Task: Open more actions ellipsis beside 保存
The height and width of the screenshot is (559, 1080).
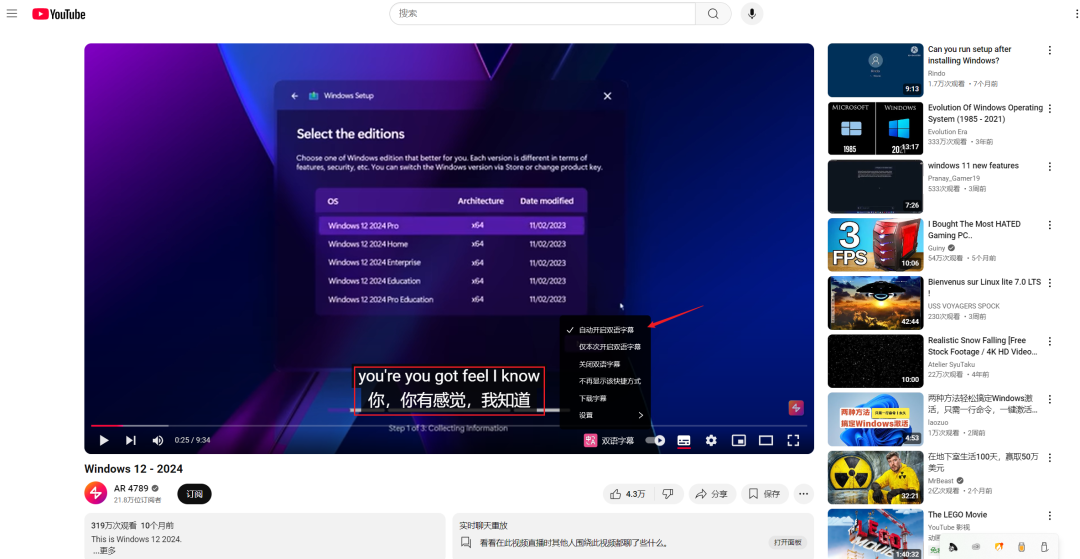Action: click(803, 494)
